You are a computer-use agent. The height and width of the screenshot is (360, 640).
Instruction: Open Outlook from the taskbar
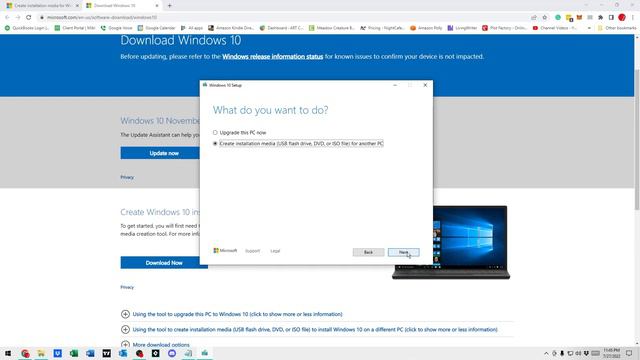click(x=123, y=353)
